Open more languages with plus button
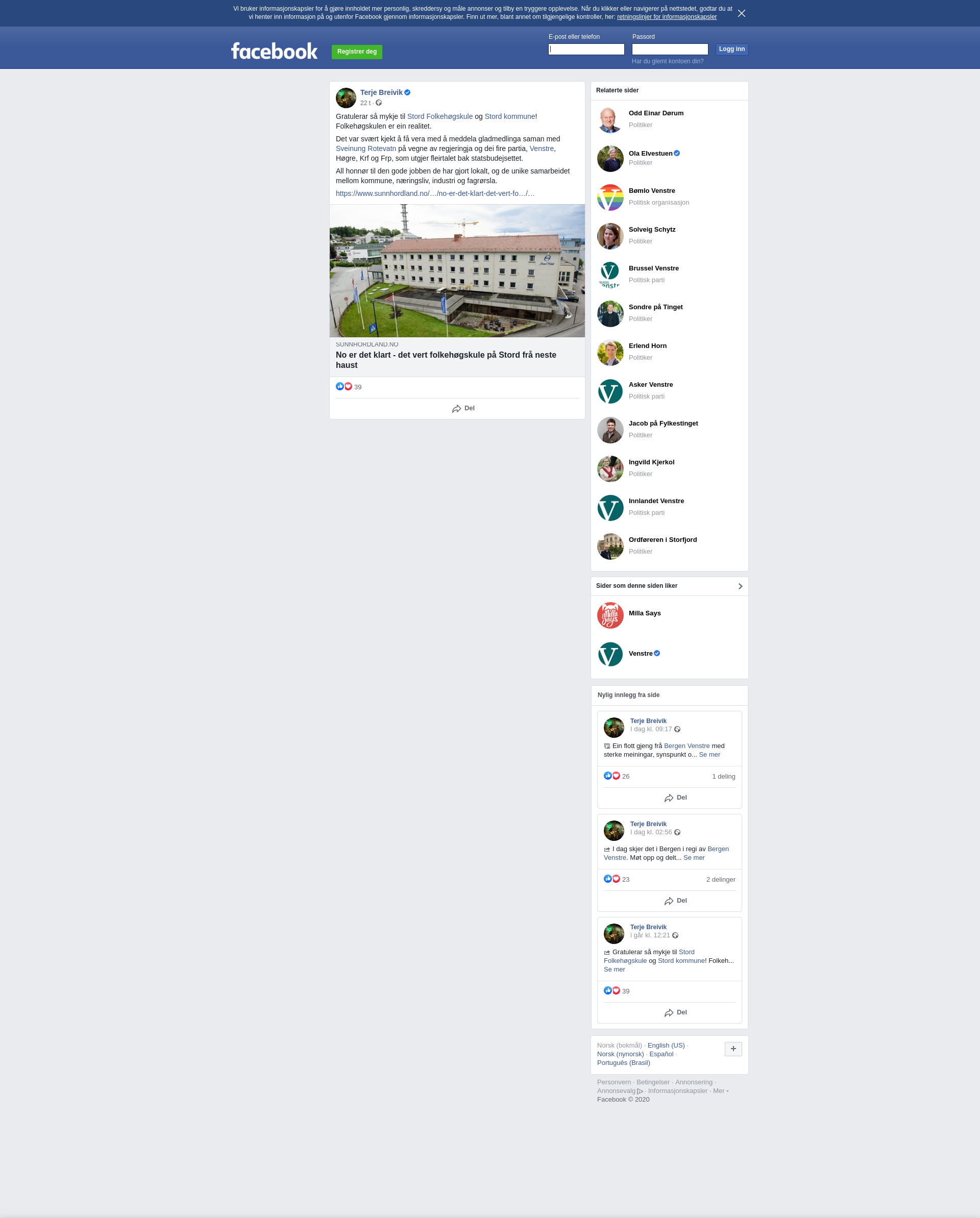This screenshot has width=980, height=1218. [733, 1049]
